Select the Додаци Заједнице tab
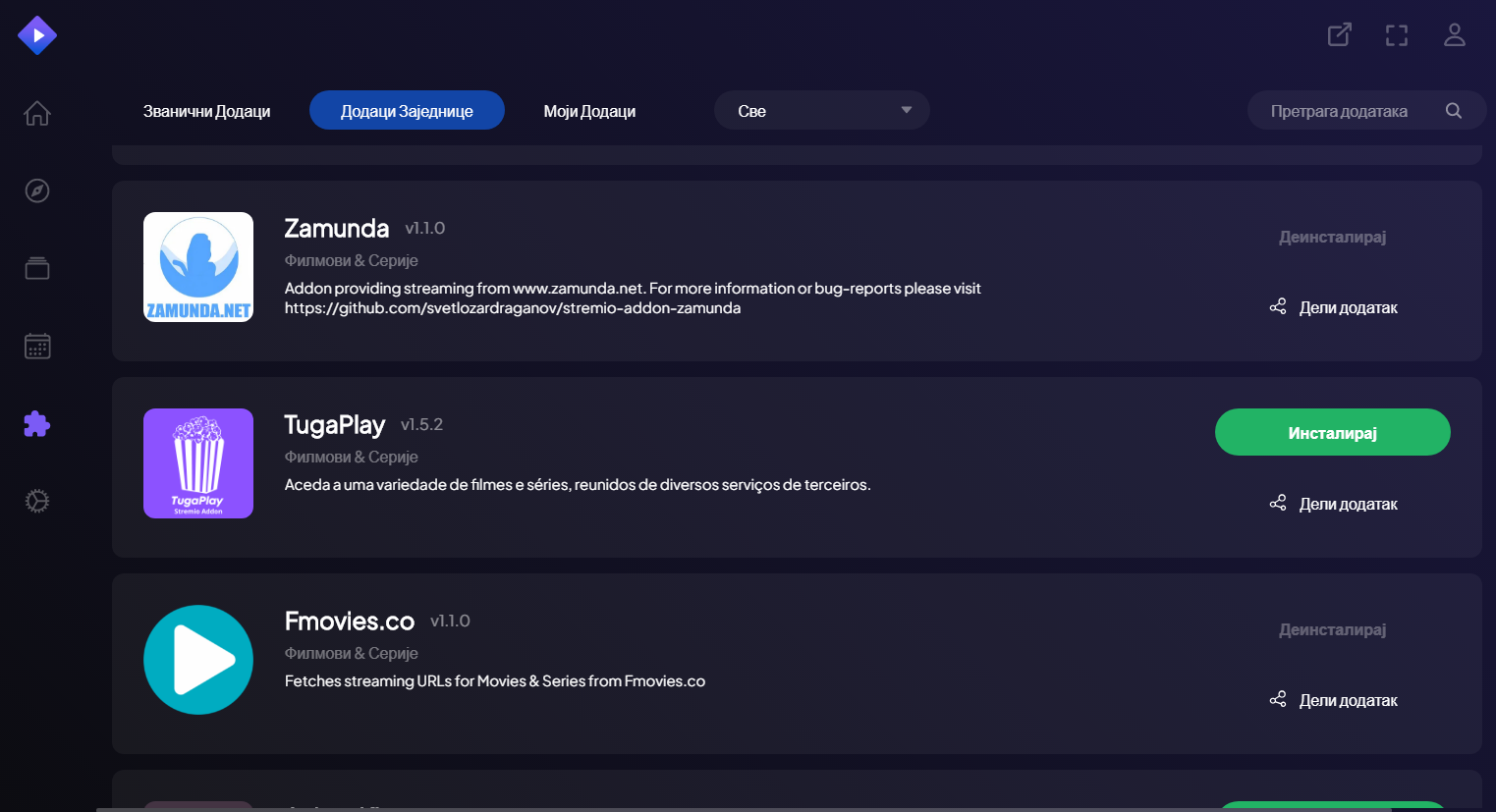Viewport: 1496px width, 812px height. (407, 111)
